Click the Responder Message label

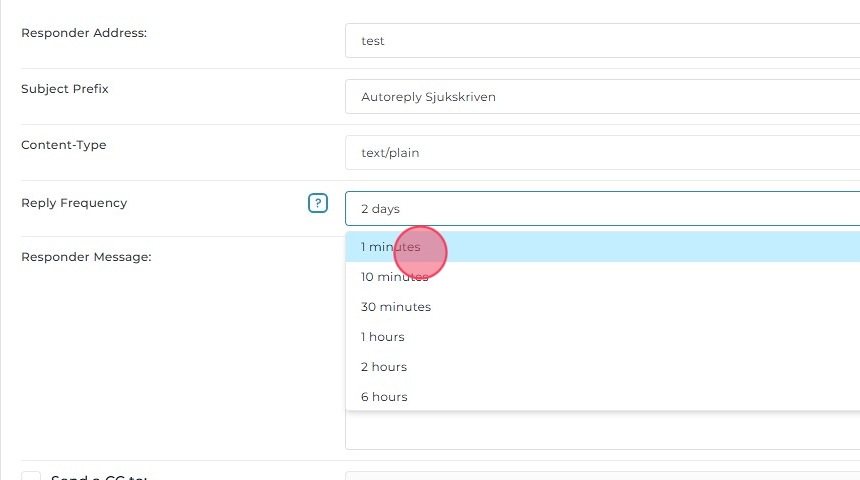click(86, 257)
